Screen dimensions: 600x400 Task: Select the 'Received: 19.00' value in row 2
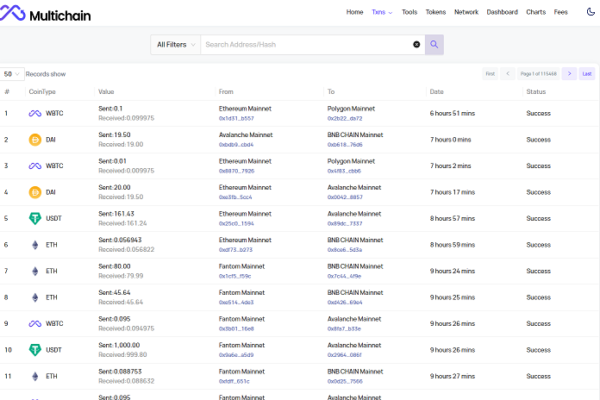(121, 144)
